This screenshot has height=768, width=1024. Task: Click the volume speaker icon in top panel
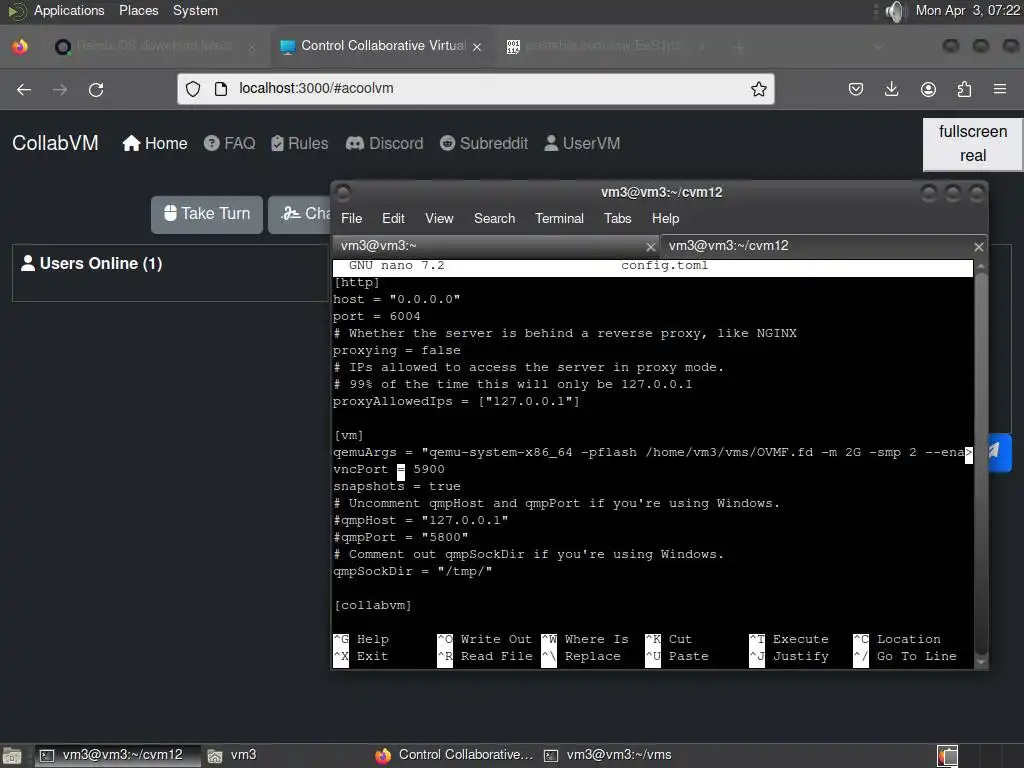coord(895,11)
